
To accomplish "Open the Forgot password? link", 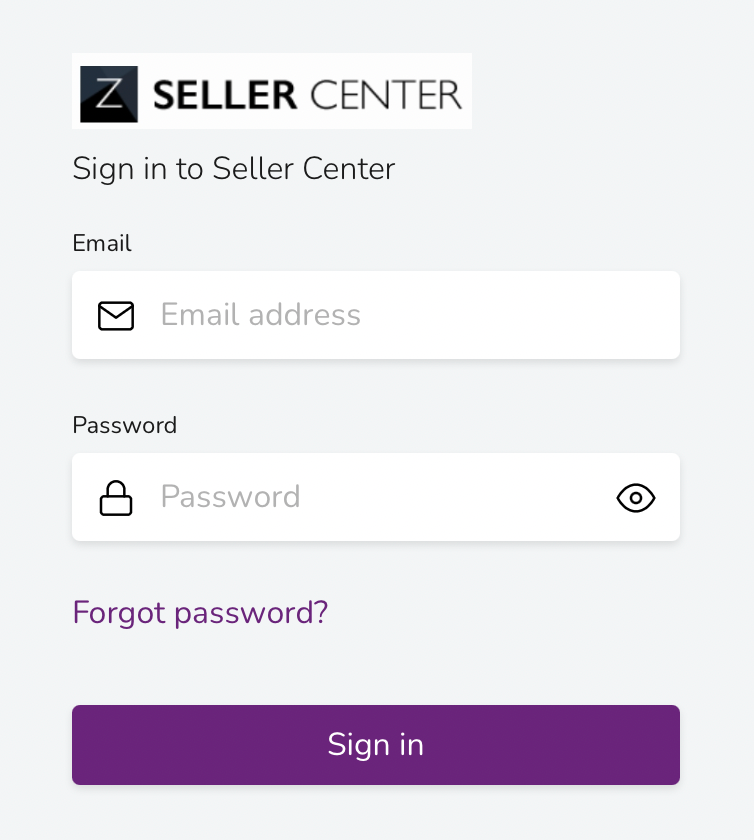I will (x=200, y=612).
